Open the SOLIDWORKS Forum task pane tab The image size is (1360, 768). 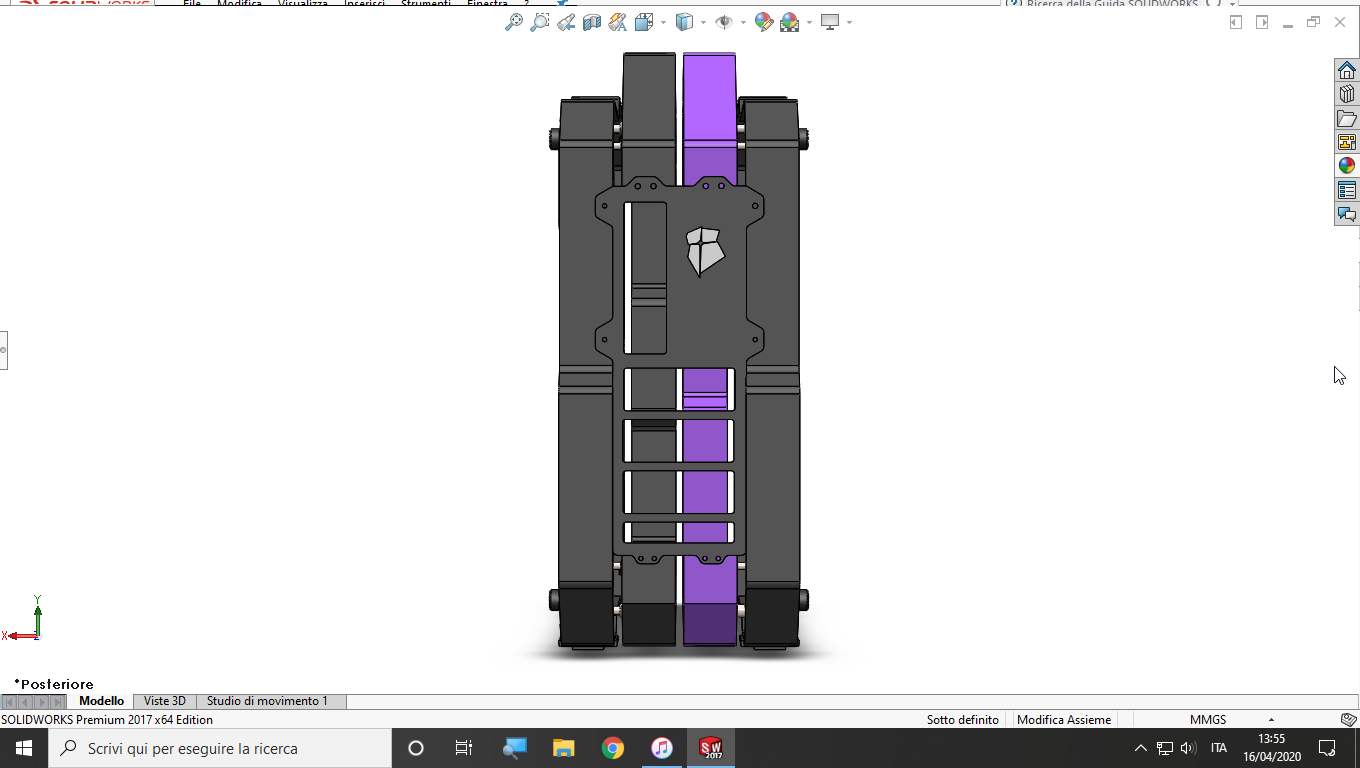pos(1347,214)
